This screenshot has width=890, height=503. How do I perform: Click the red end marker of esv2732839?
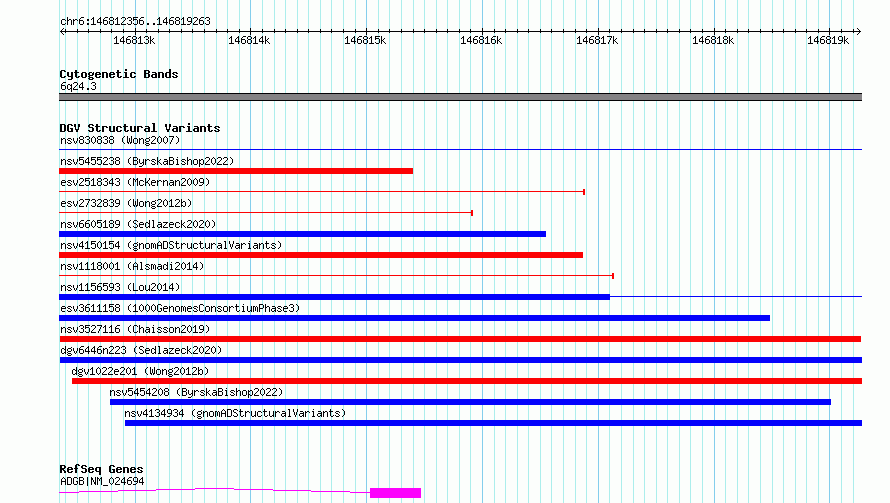(x=472, y=213)
